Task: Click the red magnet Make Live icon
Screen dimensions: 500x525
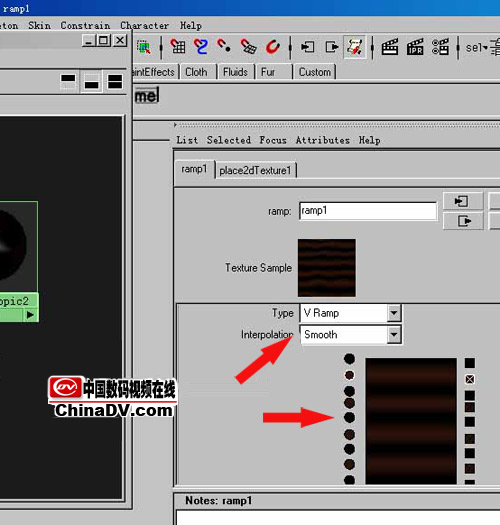Action: click(x=273, y=47)
